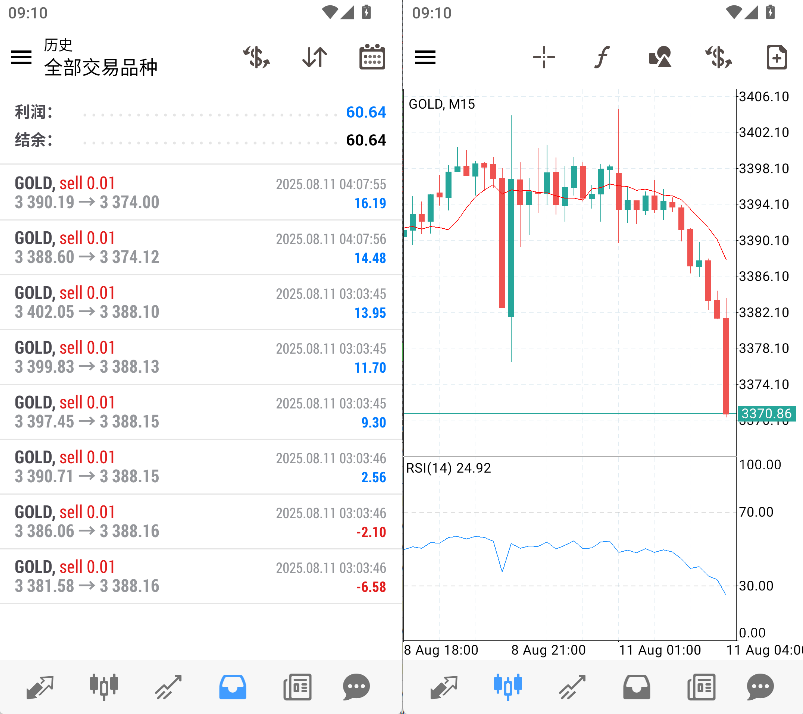
Task: Open the calendar date-range filter icon
Action: tap(372, 57)
